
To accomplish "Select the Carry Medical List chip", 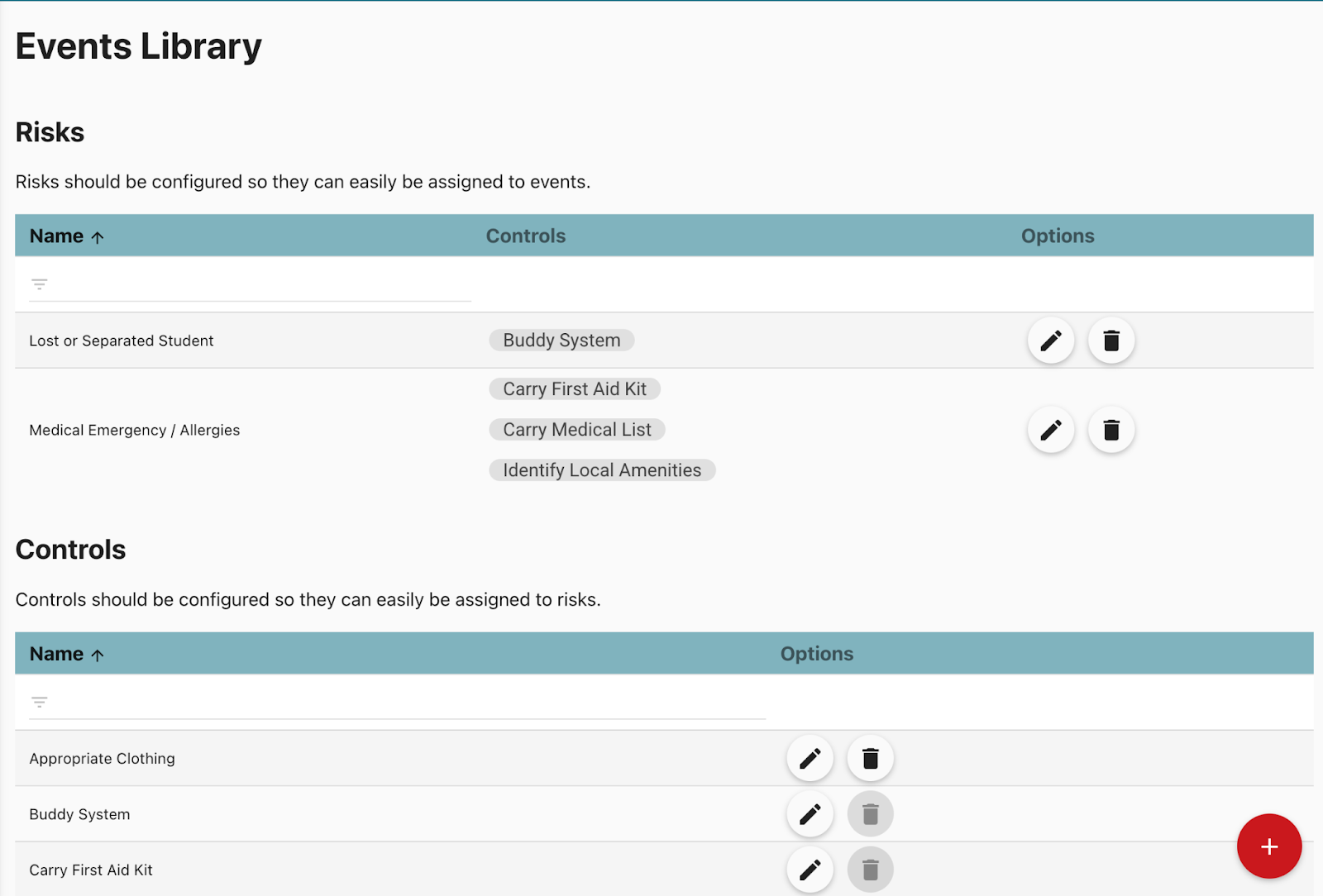I will click(576, 430).
